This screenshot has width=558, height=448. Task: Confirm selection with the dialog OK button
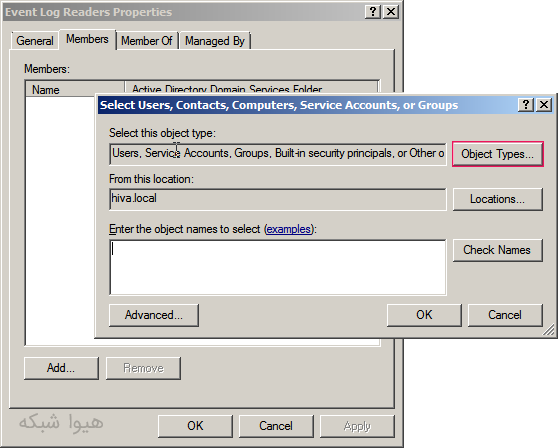(x=424, y=315)
